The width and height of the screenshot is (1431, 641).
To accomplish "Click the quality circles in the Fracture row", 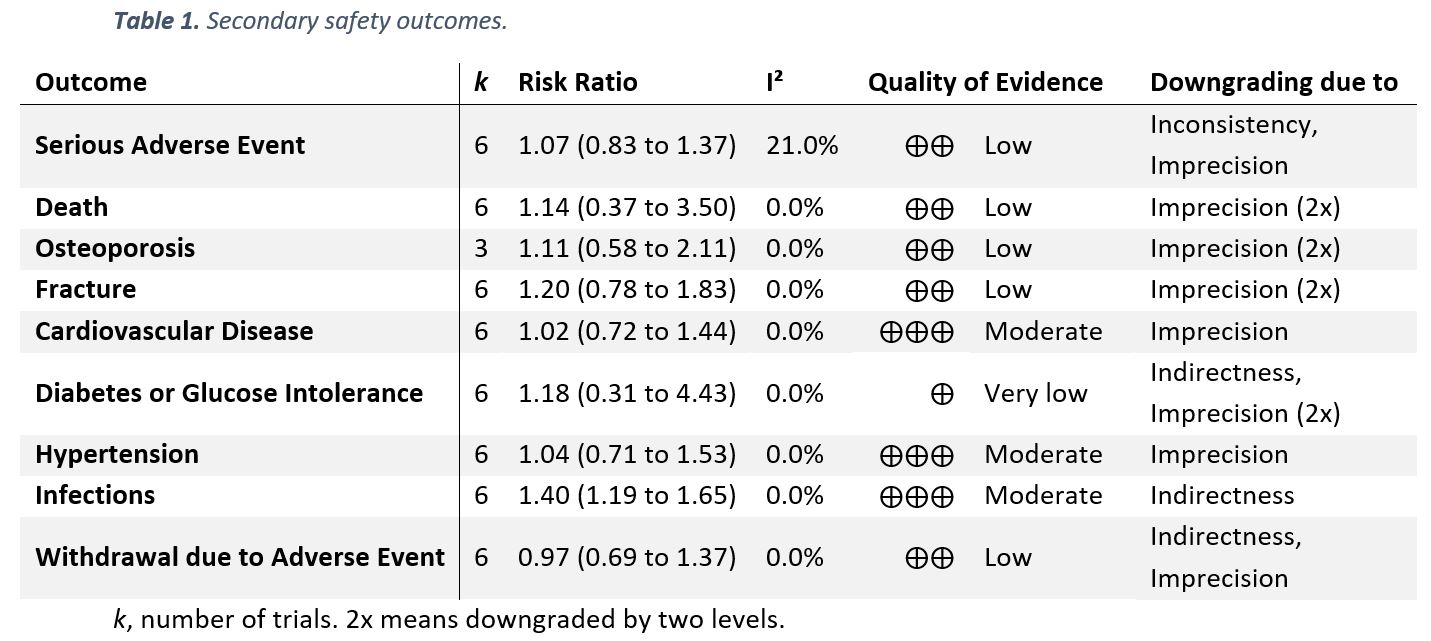I will pos(929,290).
